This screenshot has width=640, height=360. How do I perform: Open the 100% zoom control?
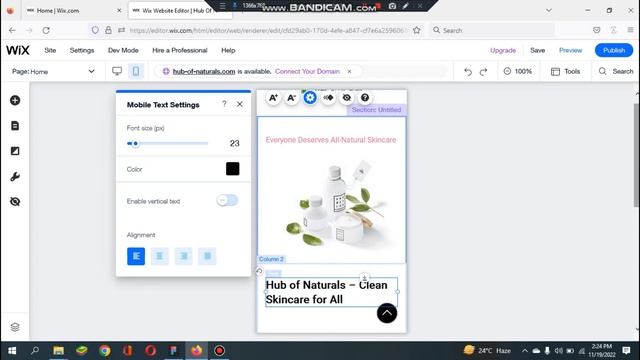(x=518, y=71)
